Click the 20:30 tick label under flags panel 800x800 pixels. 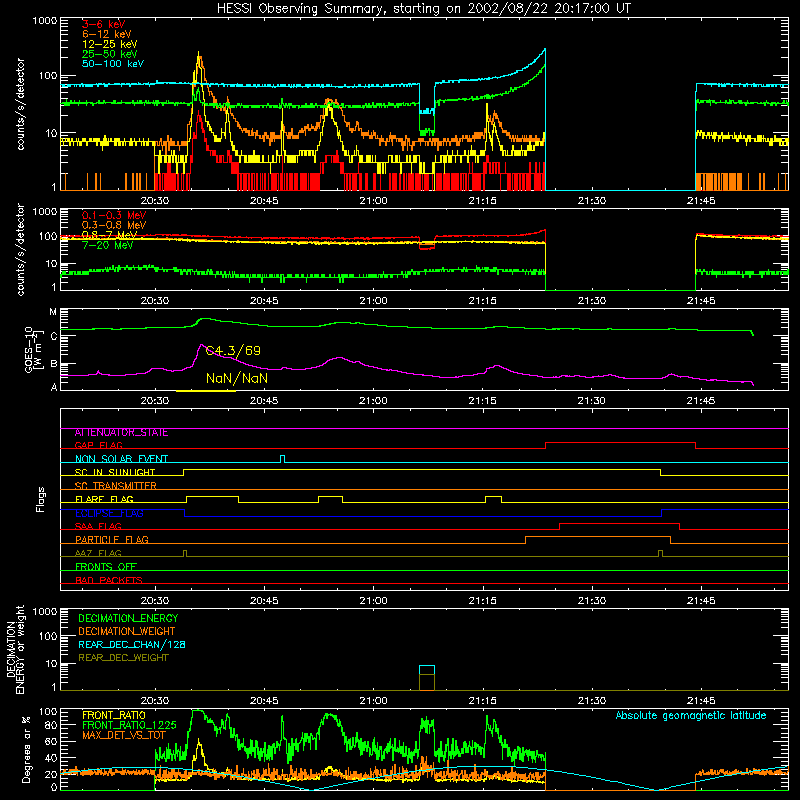155,601
